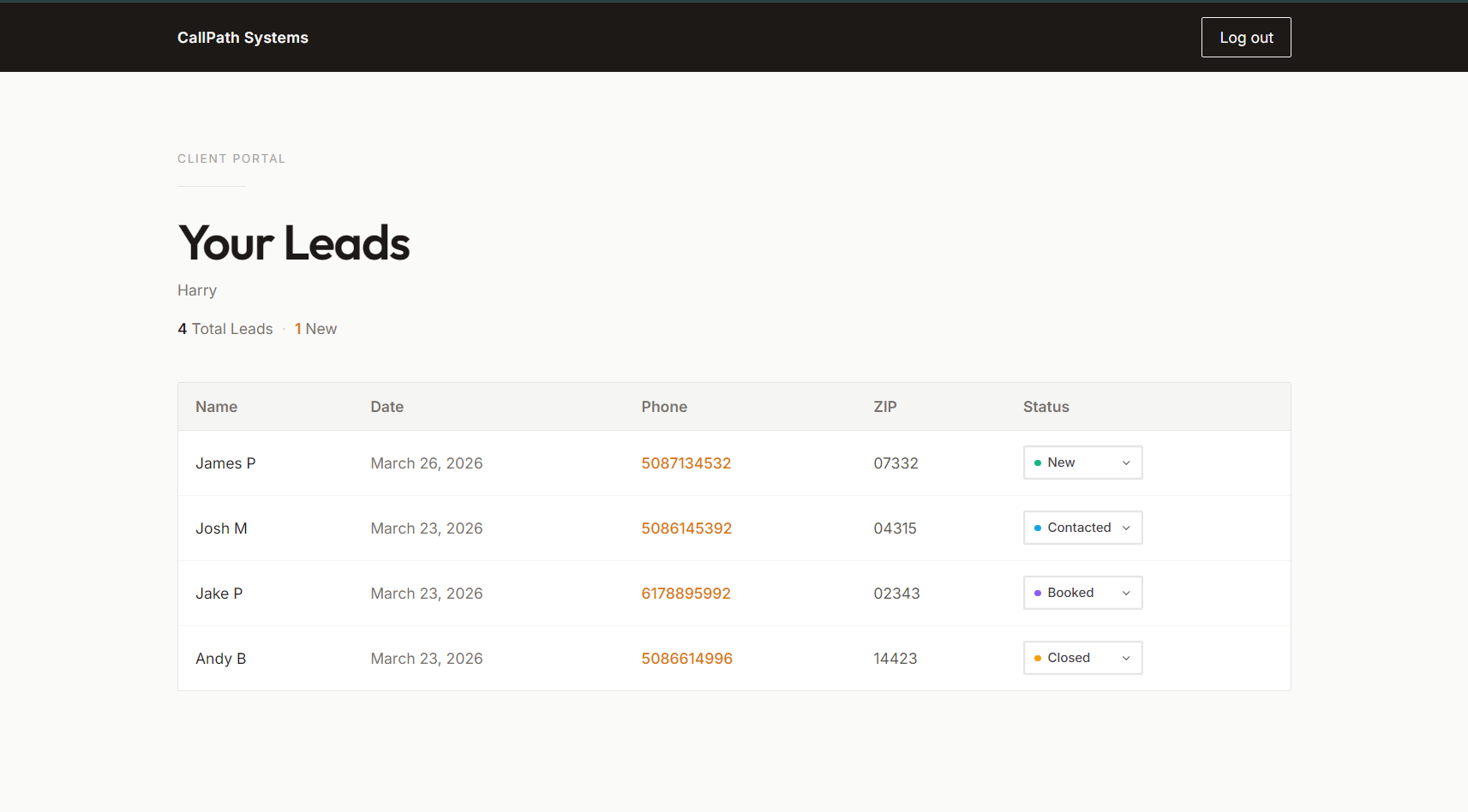1468x812 pixels.
Task: Click the chevron on the New status selector
Action: pyautogui.click(x=1126, y=462)
